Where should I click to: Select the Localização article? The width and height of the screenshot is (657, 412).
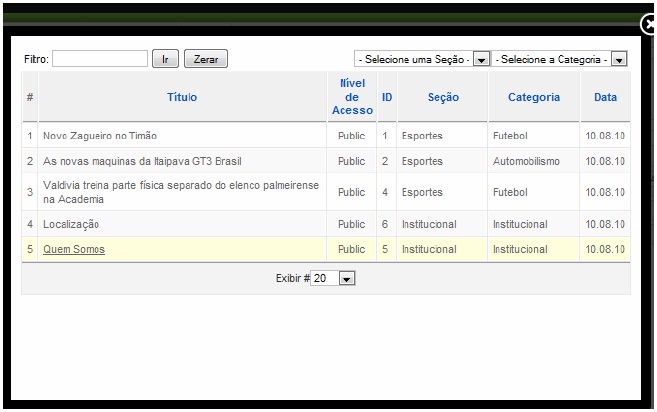coord(71,224)
